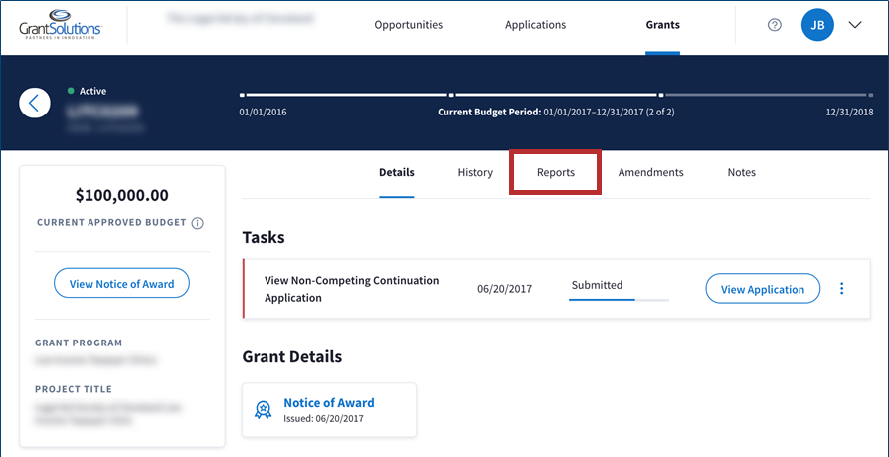This screenshot has width=889, height=457.
Task: Click the Notice of Award ribbon icon
Action: [x=263, y=409]
